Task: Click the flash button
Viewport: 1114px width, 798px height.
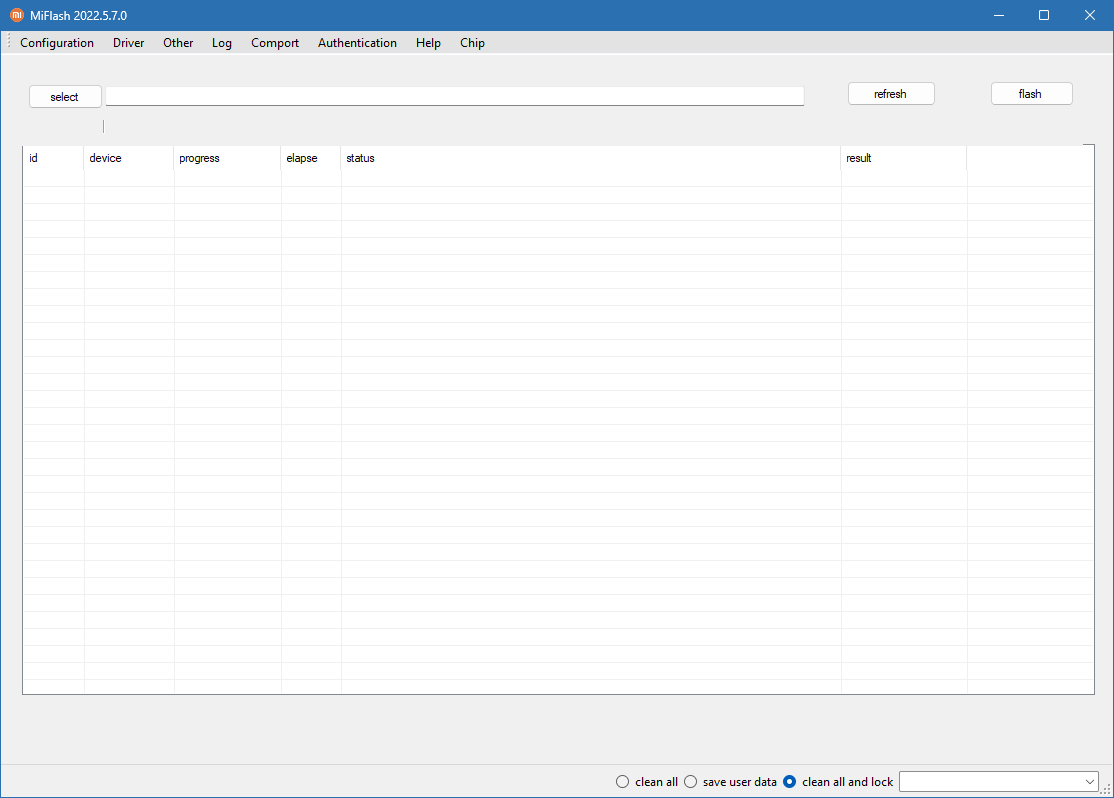Action: tap(1032, 94)
